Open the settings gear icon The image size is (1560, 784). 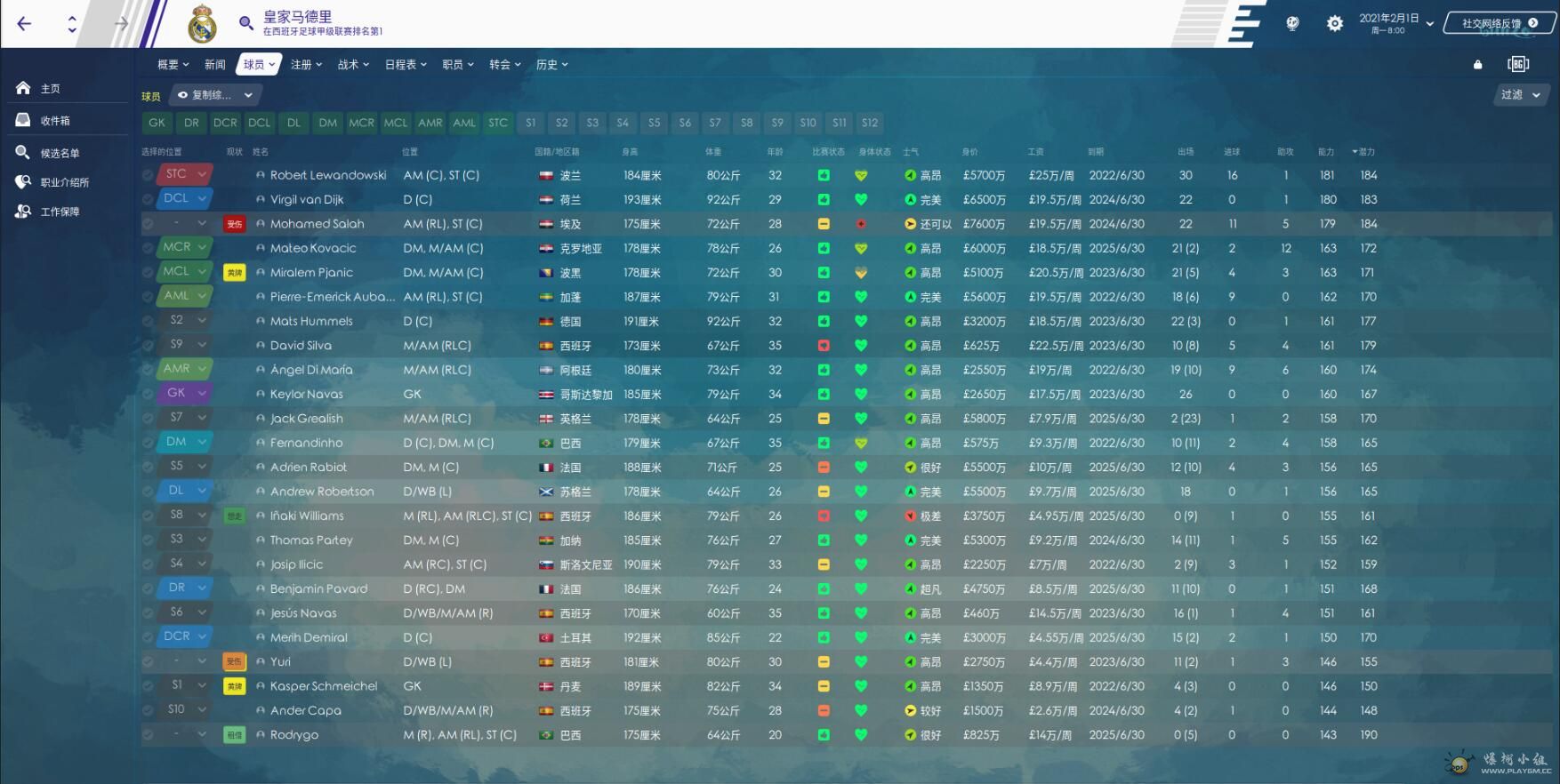[x=1335, y=24]
